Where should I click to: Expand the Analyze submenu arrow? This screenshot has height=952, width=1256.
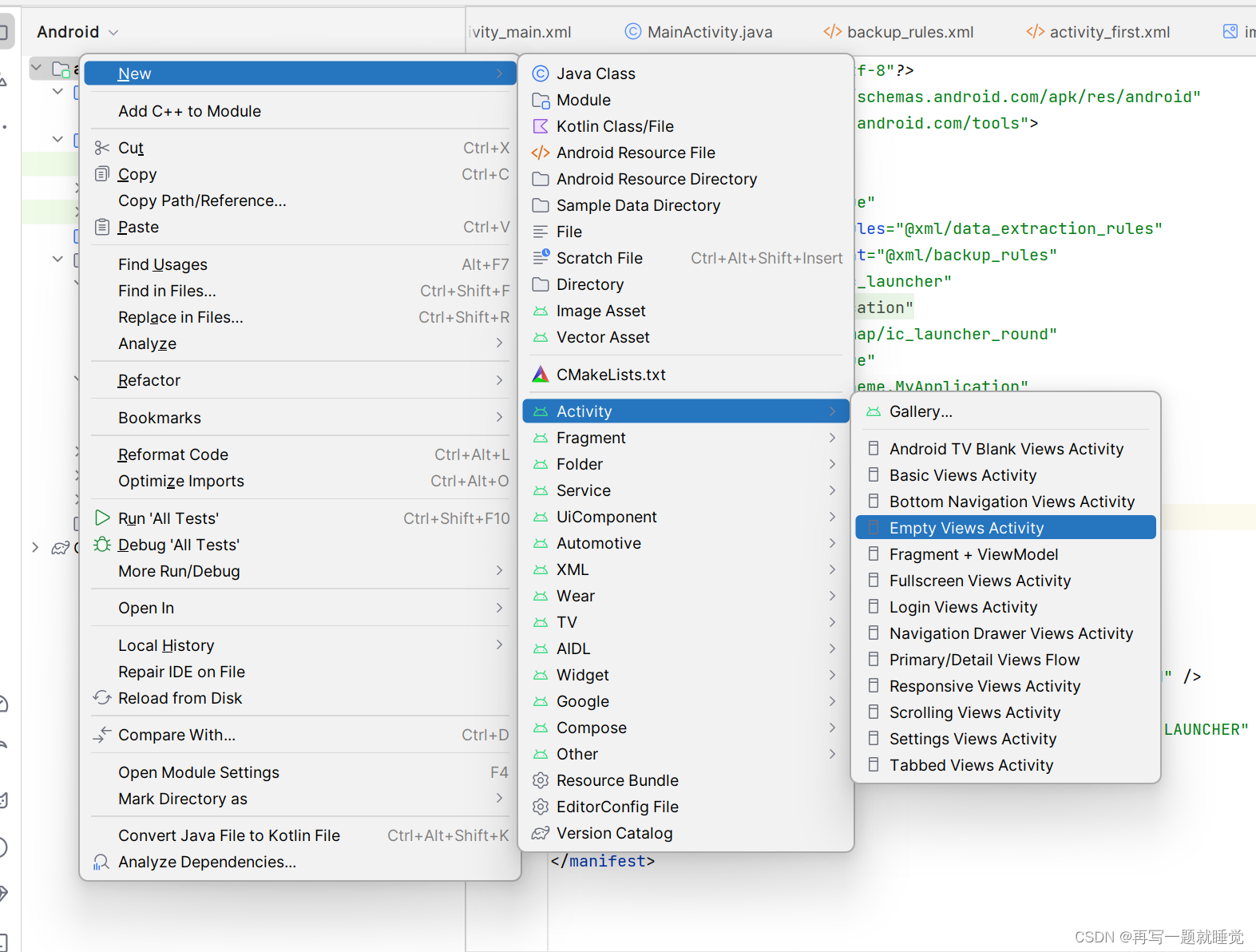[x=499, y=343]
